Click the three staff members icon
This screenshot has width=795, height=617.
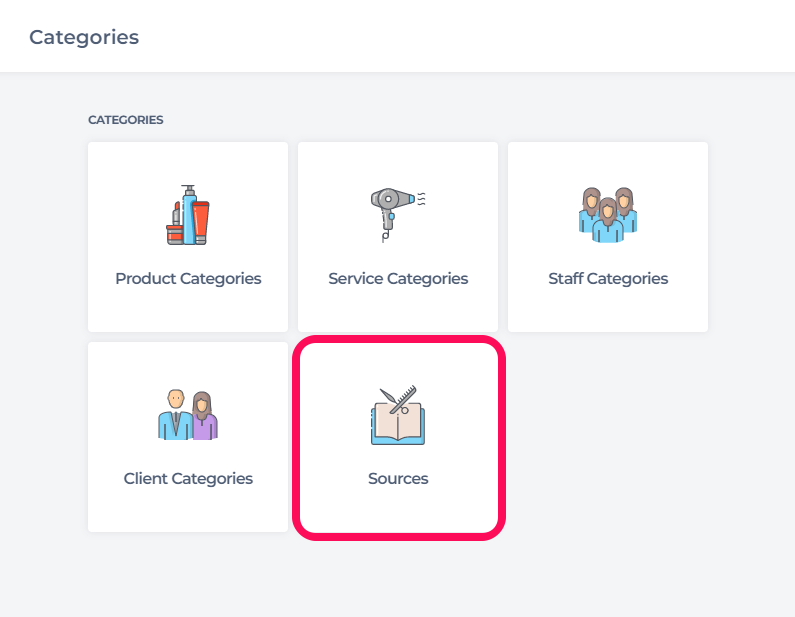click(x=608, y=214)
